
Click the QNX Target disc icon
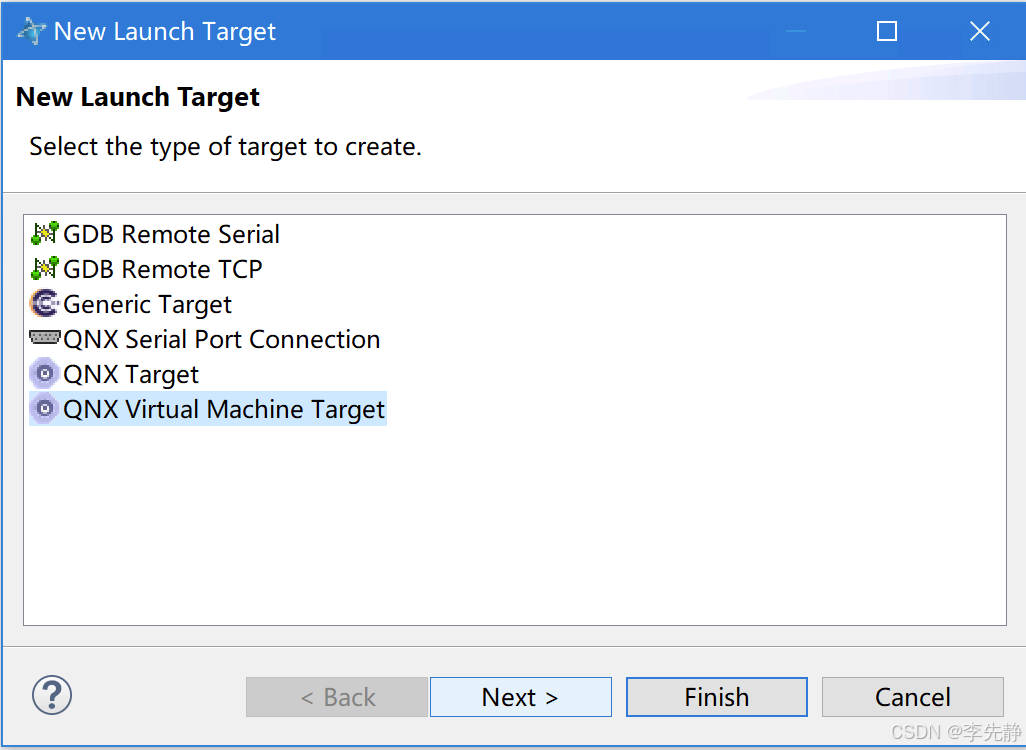[x=44, y=374]
